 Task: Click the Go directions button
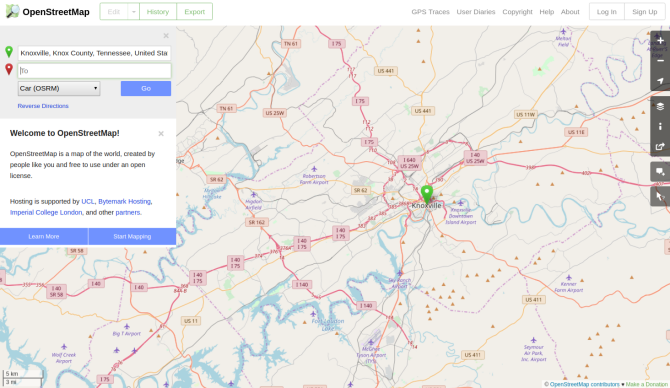[146, 88]
